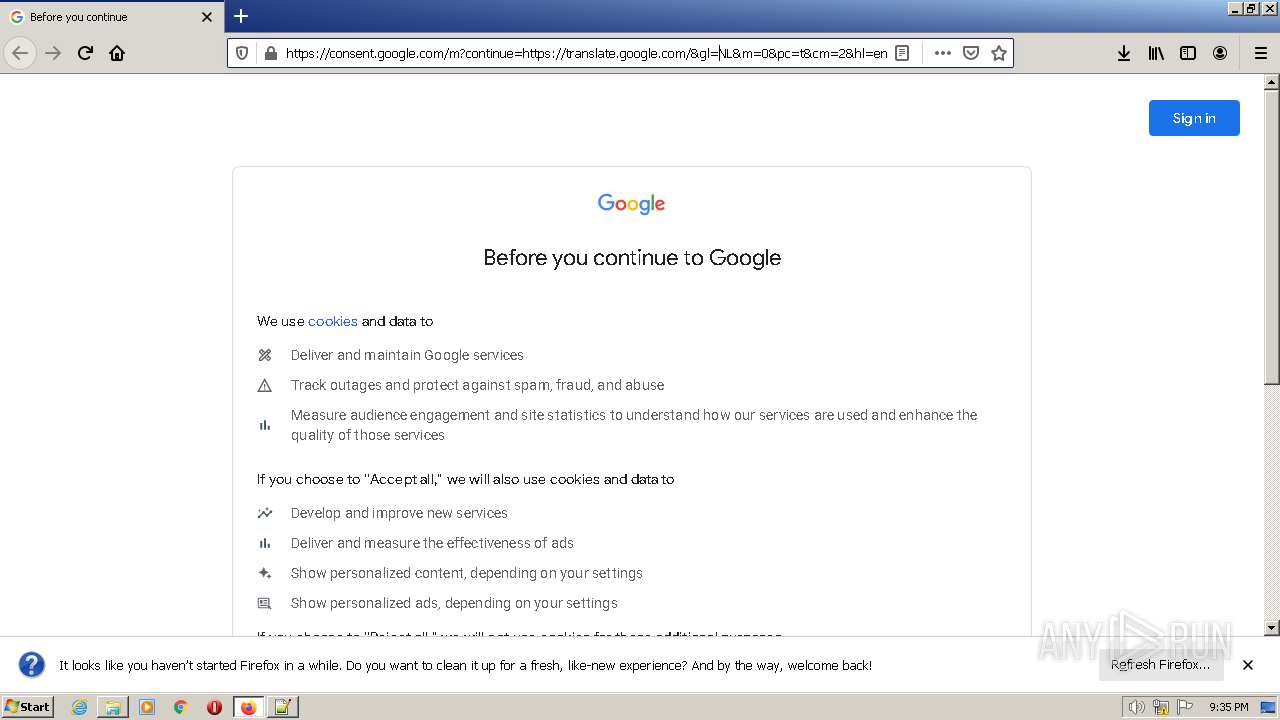Bookmark this page with the star

click(998, 53)
